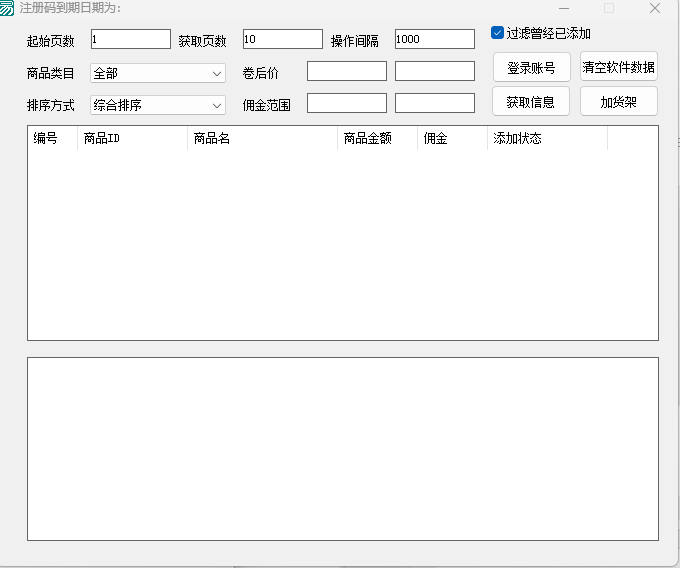Click the 获取页数 input field
Viewport: 680px width, 568px height.
pos(282,39)
